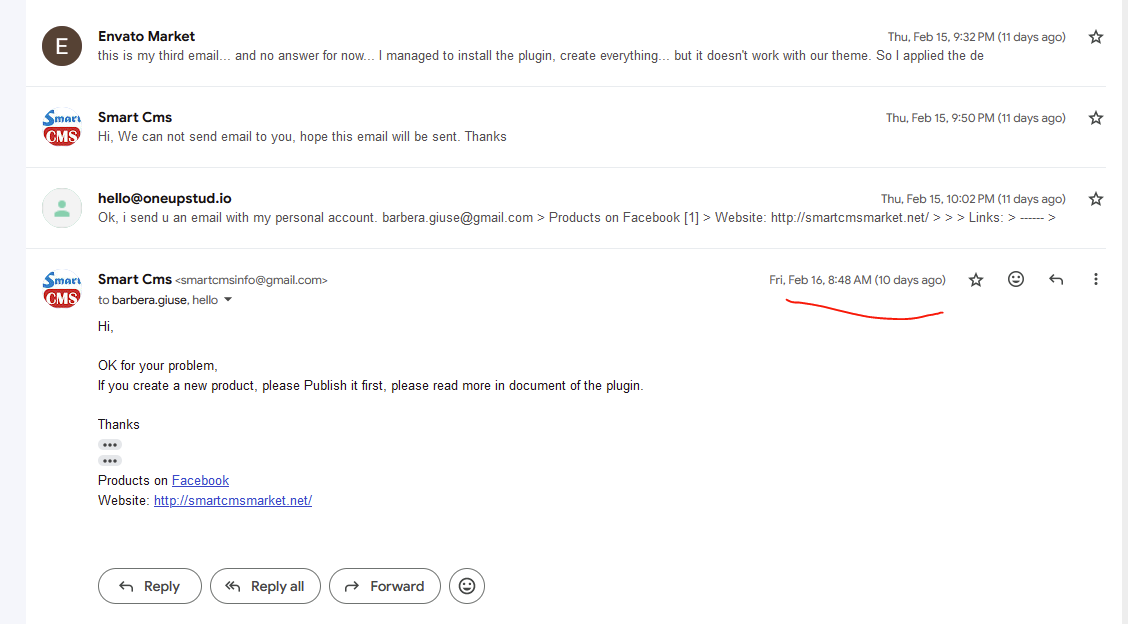Screen dimensions: 1128x624
Task: Click the Smart Cms logo avatar in expanded message
Action: [62, 289]
